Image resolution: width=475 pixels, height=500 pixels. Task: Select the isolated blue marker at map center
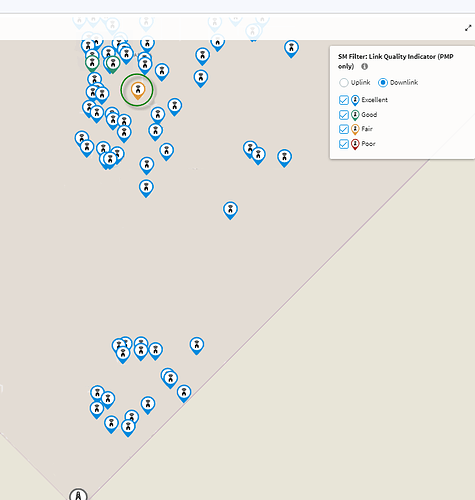[x=230, y=210]
